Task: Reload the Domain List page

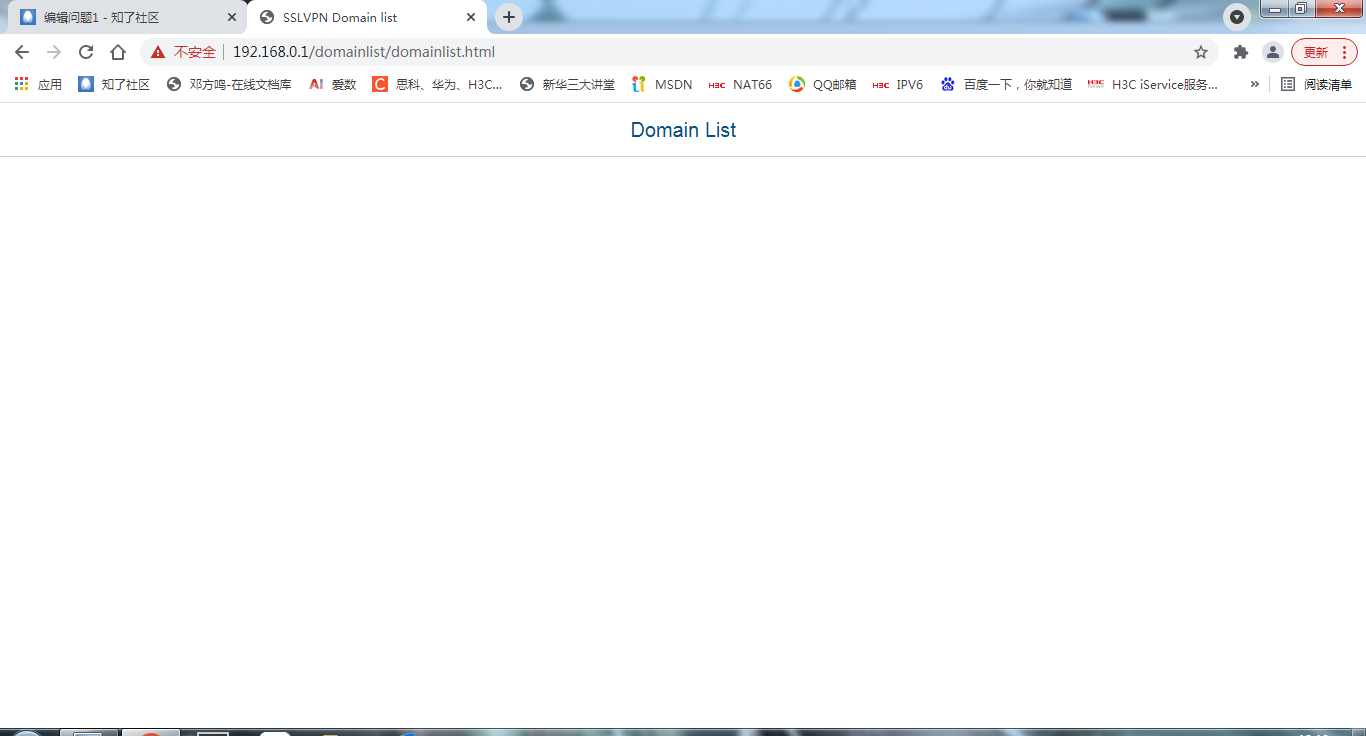Action: (x=86, y=52)
